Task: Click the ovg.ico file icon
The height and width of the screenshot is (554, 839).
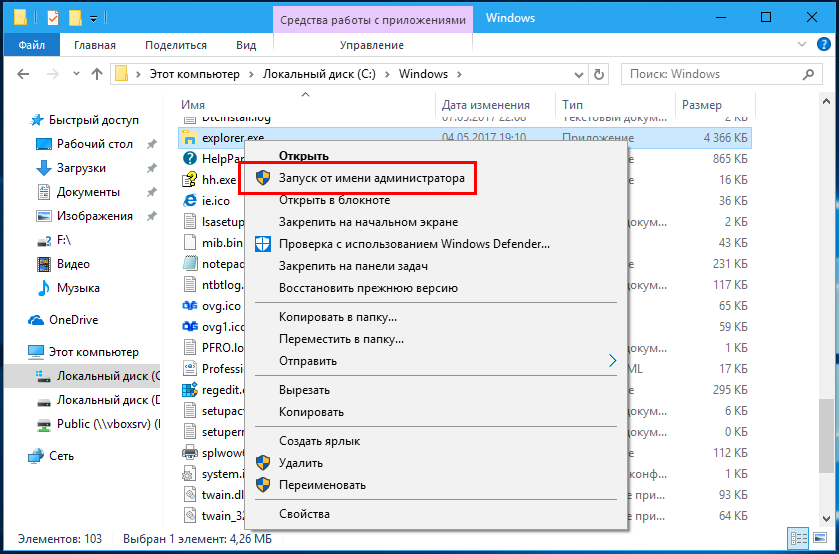Action: point(189,306)
